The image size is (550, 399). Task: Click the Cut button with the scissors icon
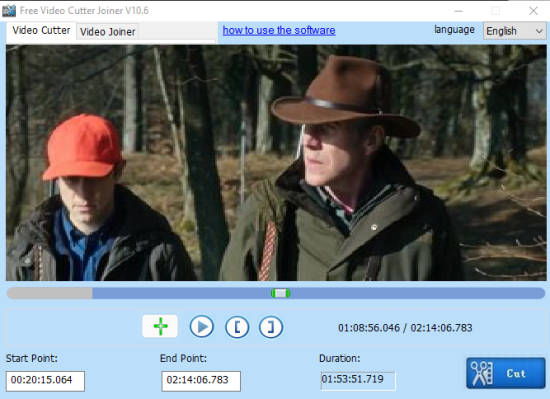click(506, 373)
